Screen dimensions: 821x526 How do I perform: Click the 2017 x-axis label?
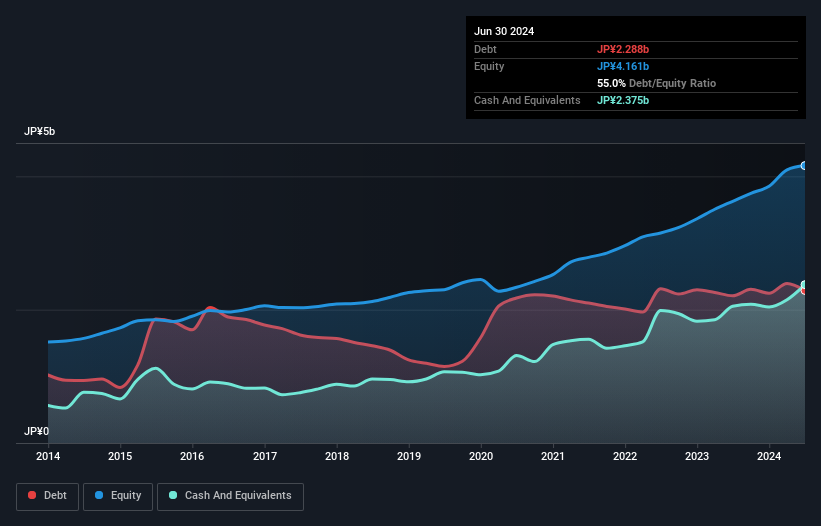click(265, 456)
